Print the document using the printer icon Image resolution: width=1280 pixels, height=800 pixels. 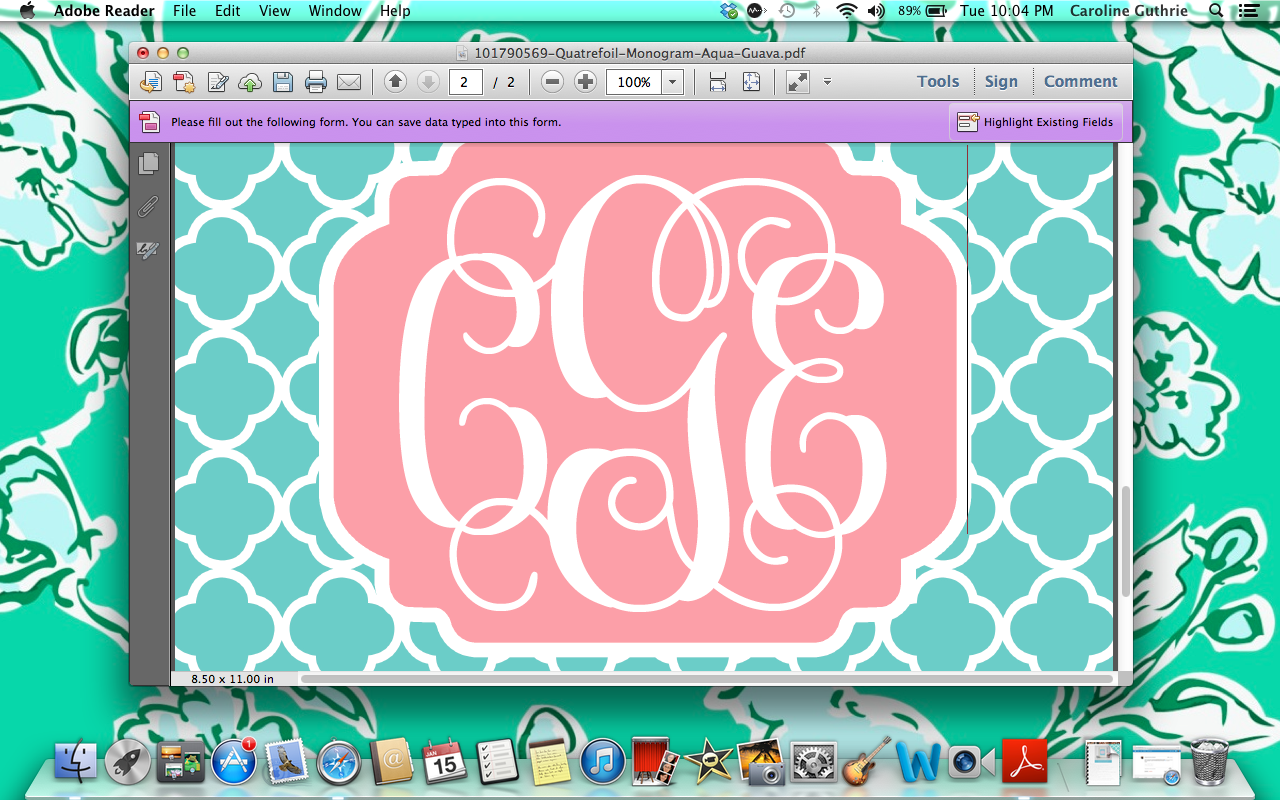point(315,82)
